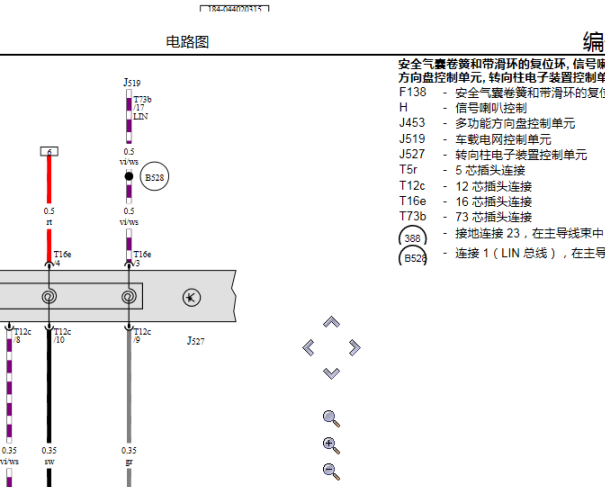Screen dimensions: 605x487
Task: Click the T73b 73 芯插头连接 legend entry
Action: click(465, 216)
